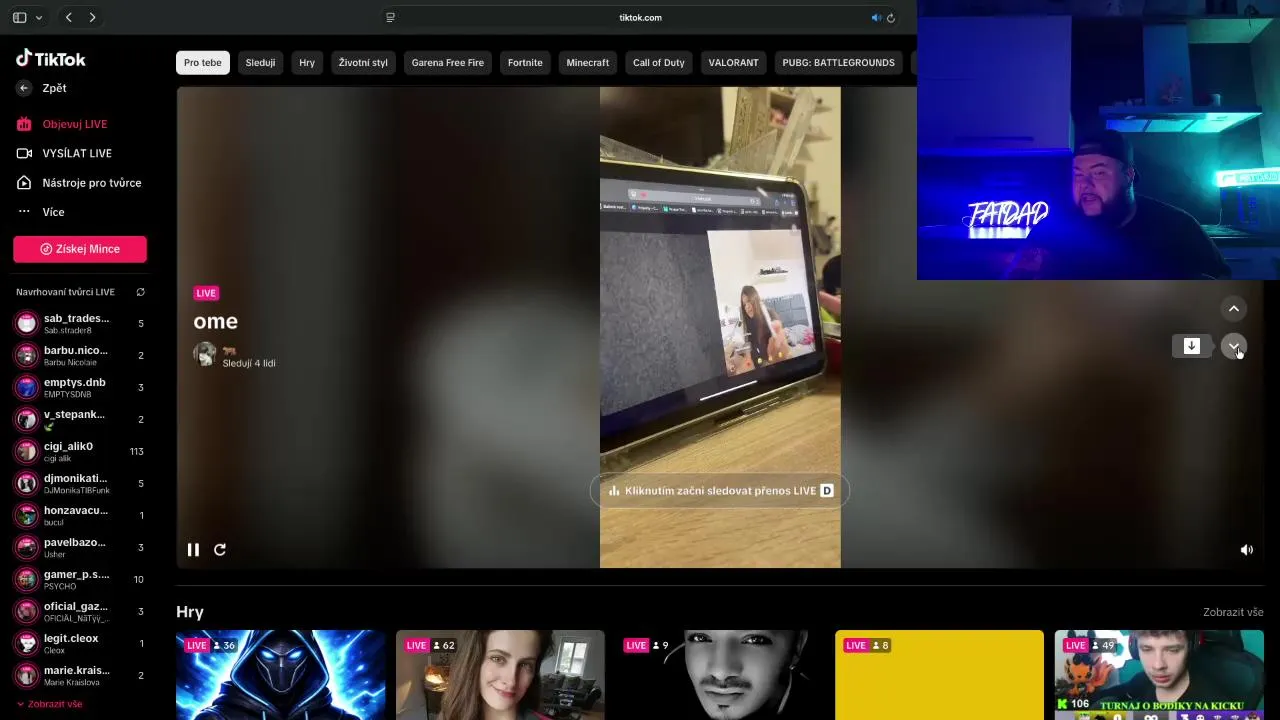Click the tiktok.com address bar
Image resolution: width=1280 pixels, height=720 pixels.
tap(640, 17)
